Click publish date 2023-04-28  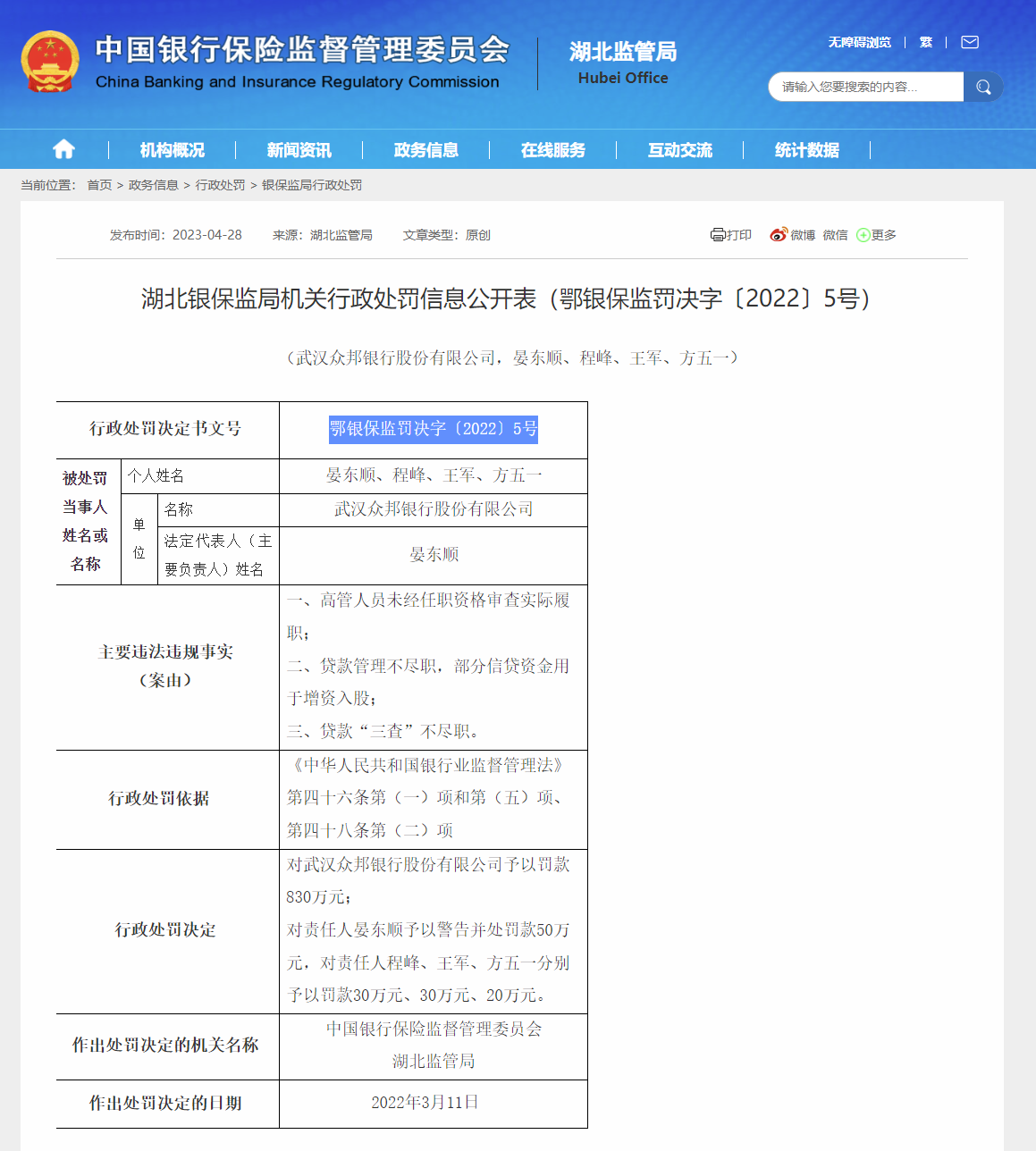206,235
